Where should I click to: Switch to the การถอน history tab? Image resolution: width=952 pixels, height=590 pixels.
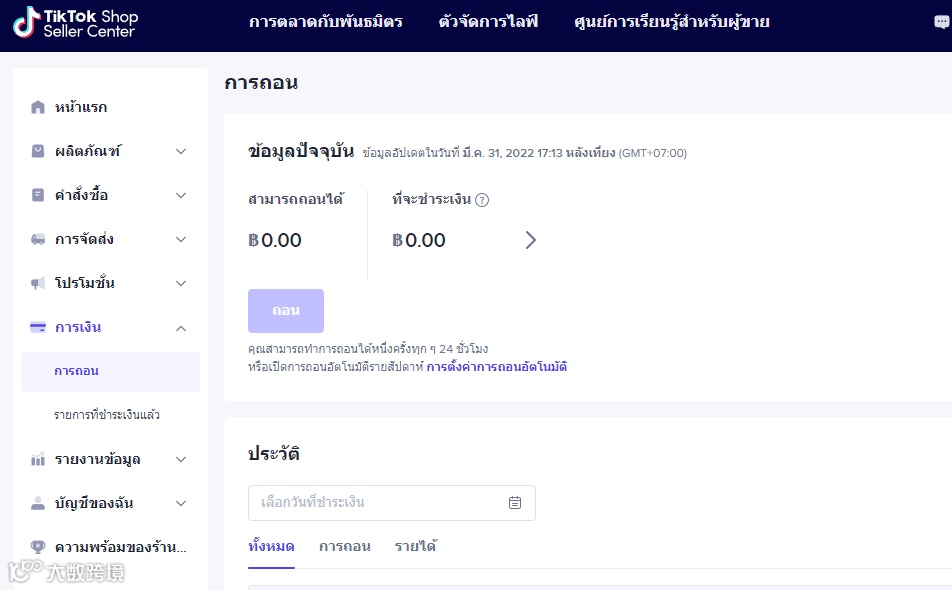[x=344, y=546]
